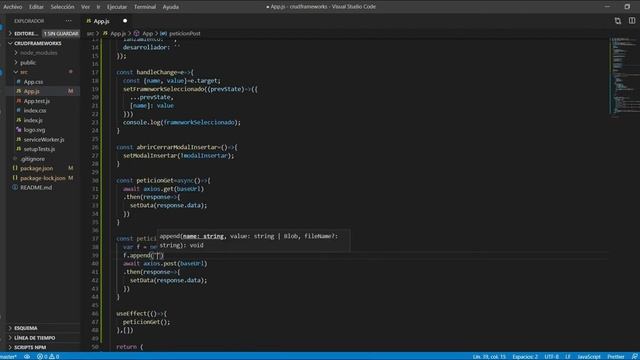Open package-lock.json file
Viewport: 640px width, 360px height.
point(42,178)
